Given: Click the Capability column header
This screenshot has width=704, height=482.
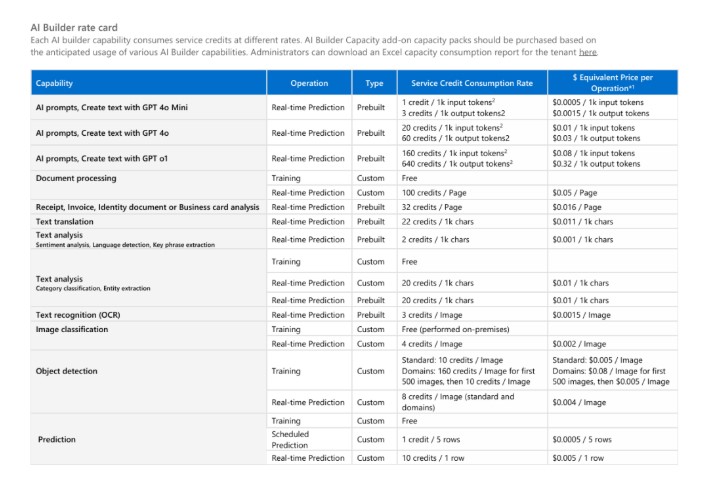Looking at the screenshot, I should coord(54,83).
